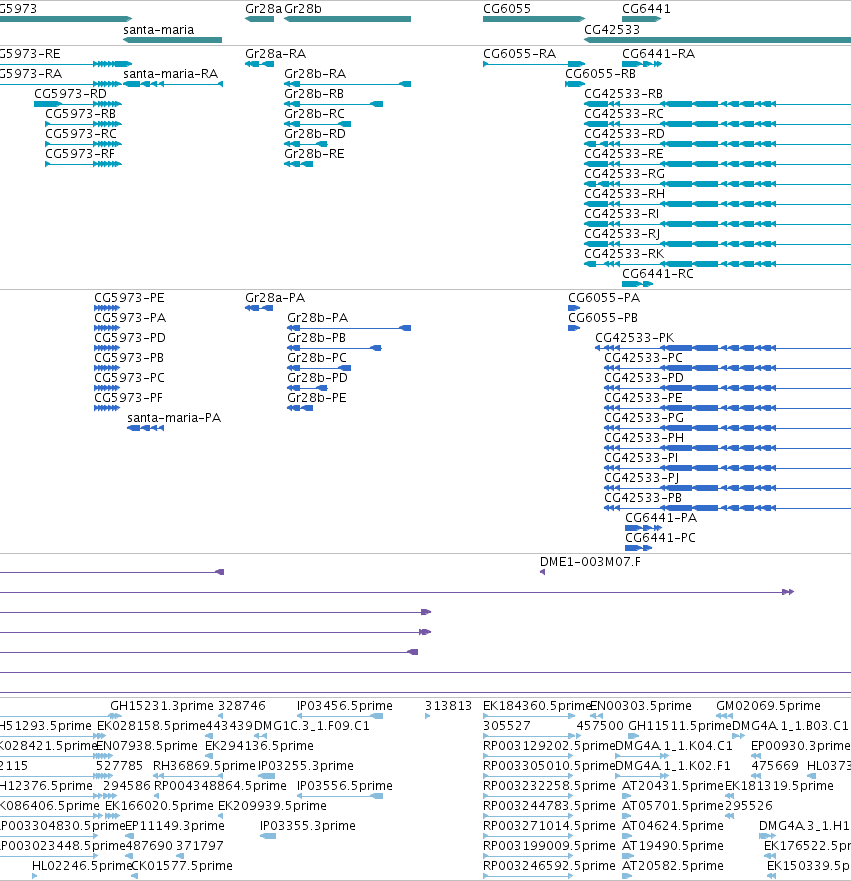Click transcript label CG42533-RC
The image size is (851, 881).
tap(624, 114)
